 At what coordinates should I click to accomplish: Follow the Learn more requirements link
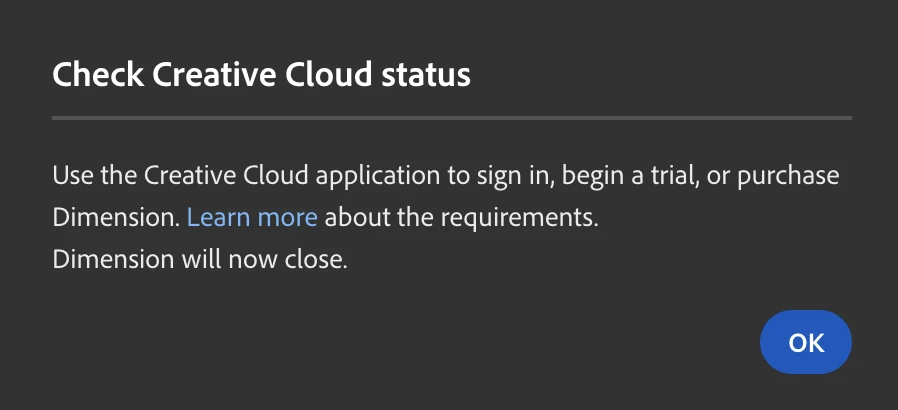[252, 218]
